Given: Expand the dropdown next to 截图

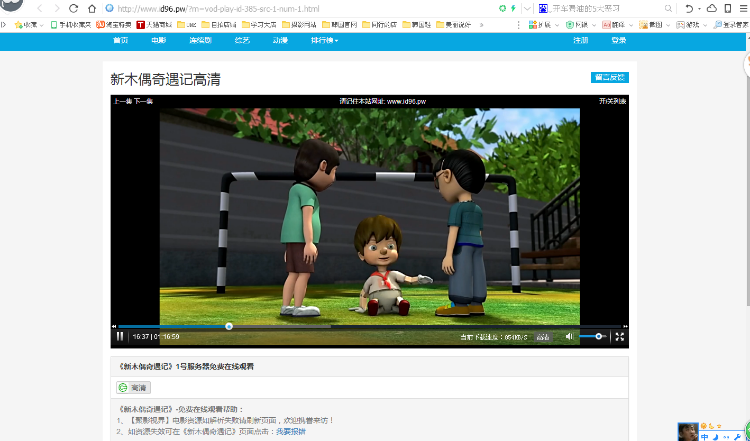Looking at the screenshot, I should click(668, 25).
